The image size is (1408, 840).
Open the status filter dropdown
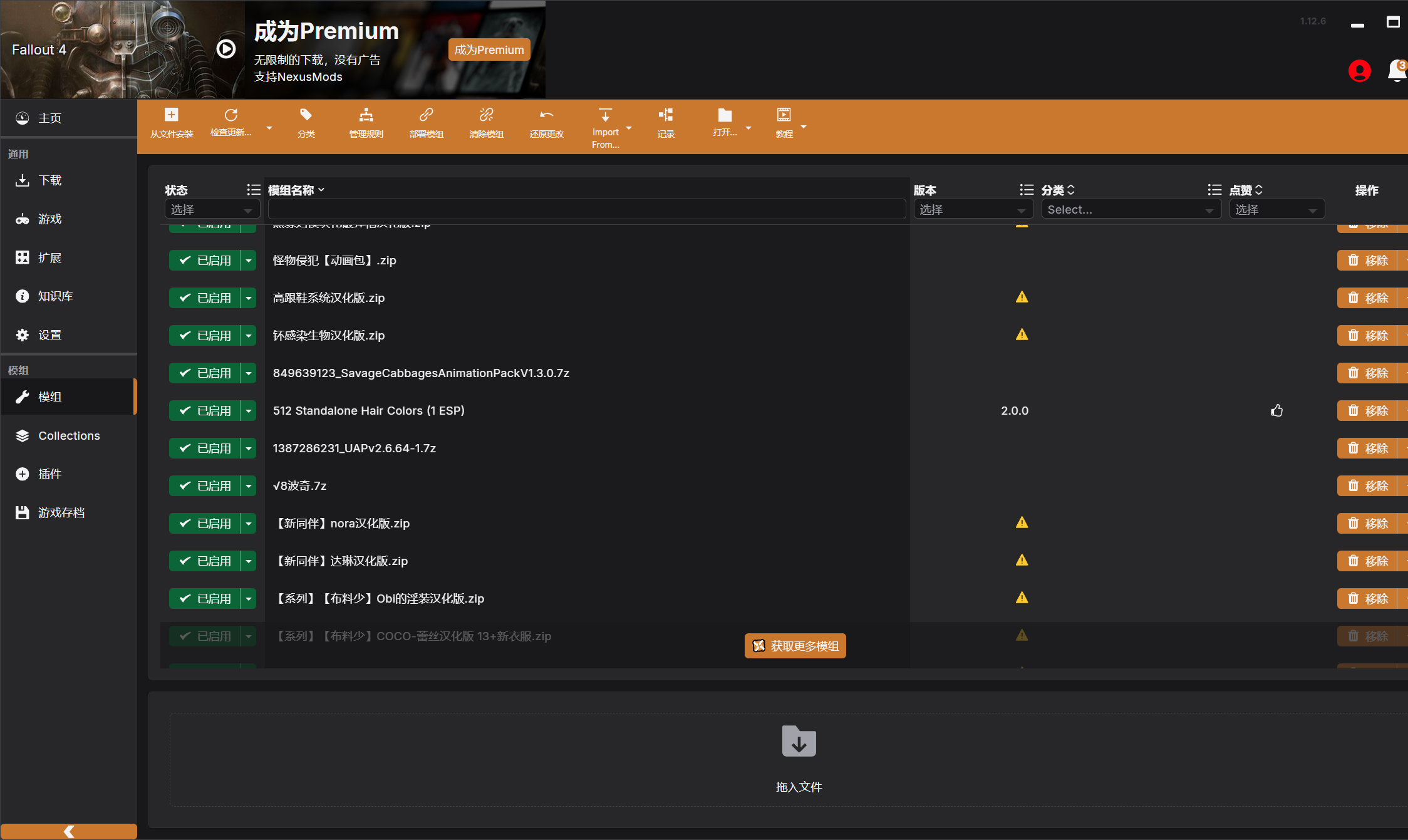pyautogui.click(x=212, y=210)
